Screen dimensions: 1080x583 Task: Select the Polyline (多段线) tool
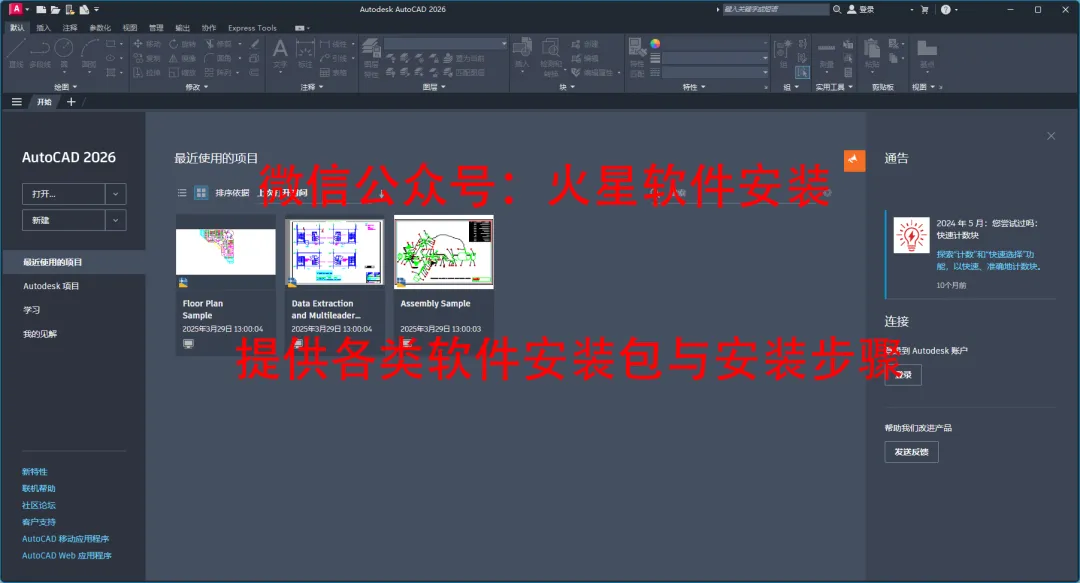[x=40, y=53]
